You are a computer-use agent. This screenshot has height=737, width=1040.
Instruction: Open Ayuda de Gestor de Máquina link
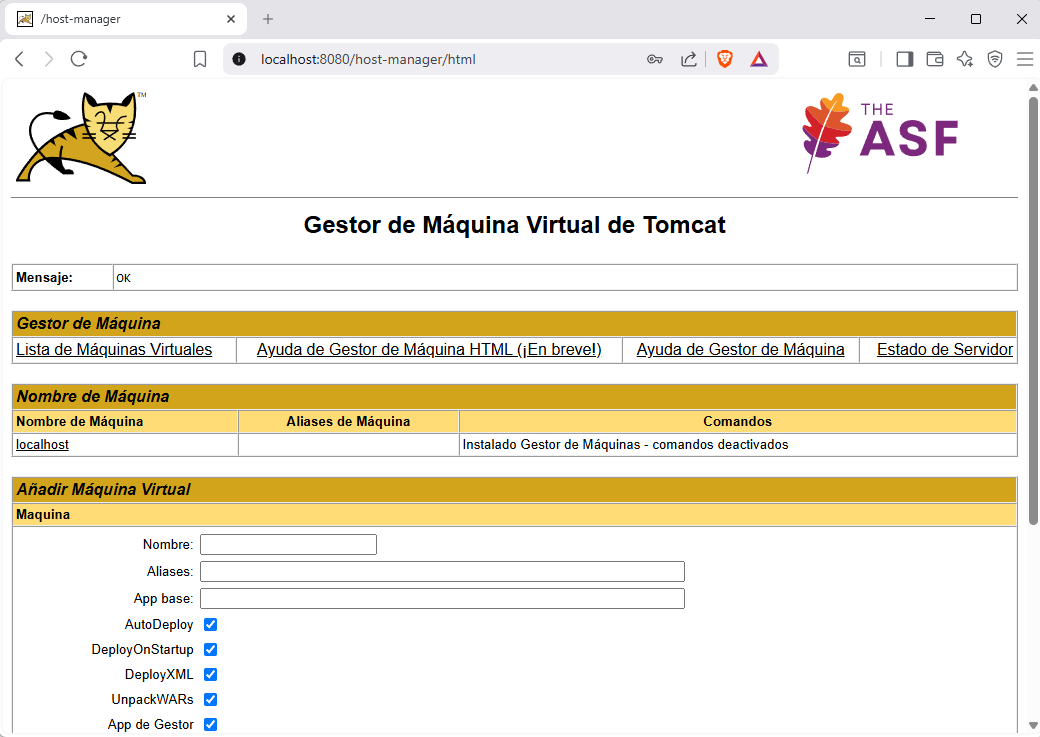(x=740, y=350)
